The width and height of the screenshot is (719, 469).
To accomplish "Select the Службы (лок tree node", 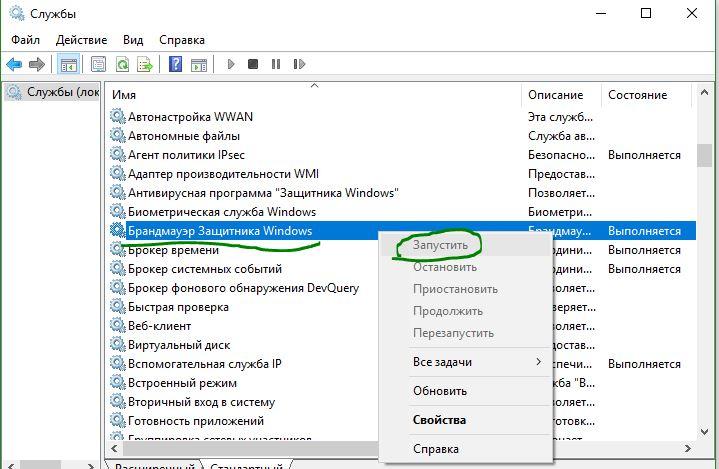I will 52,92.
